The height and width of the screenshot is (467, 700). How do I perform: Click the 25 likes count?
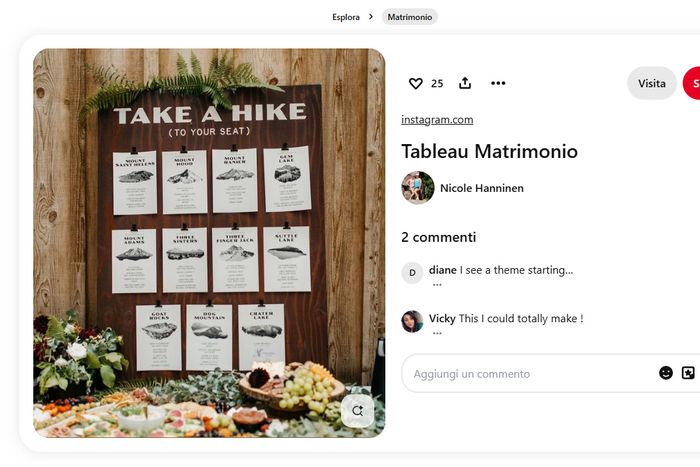(437, 84)
